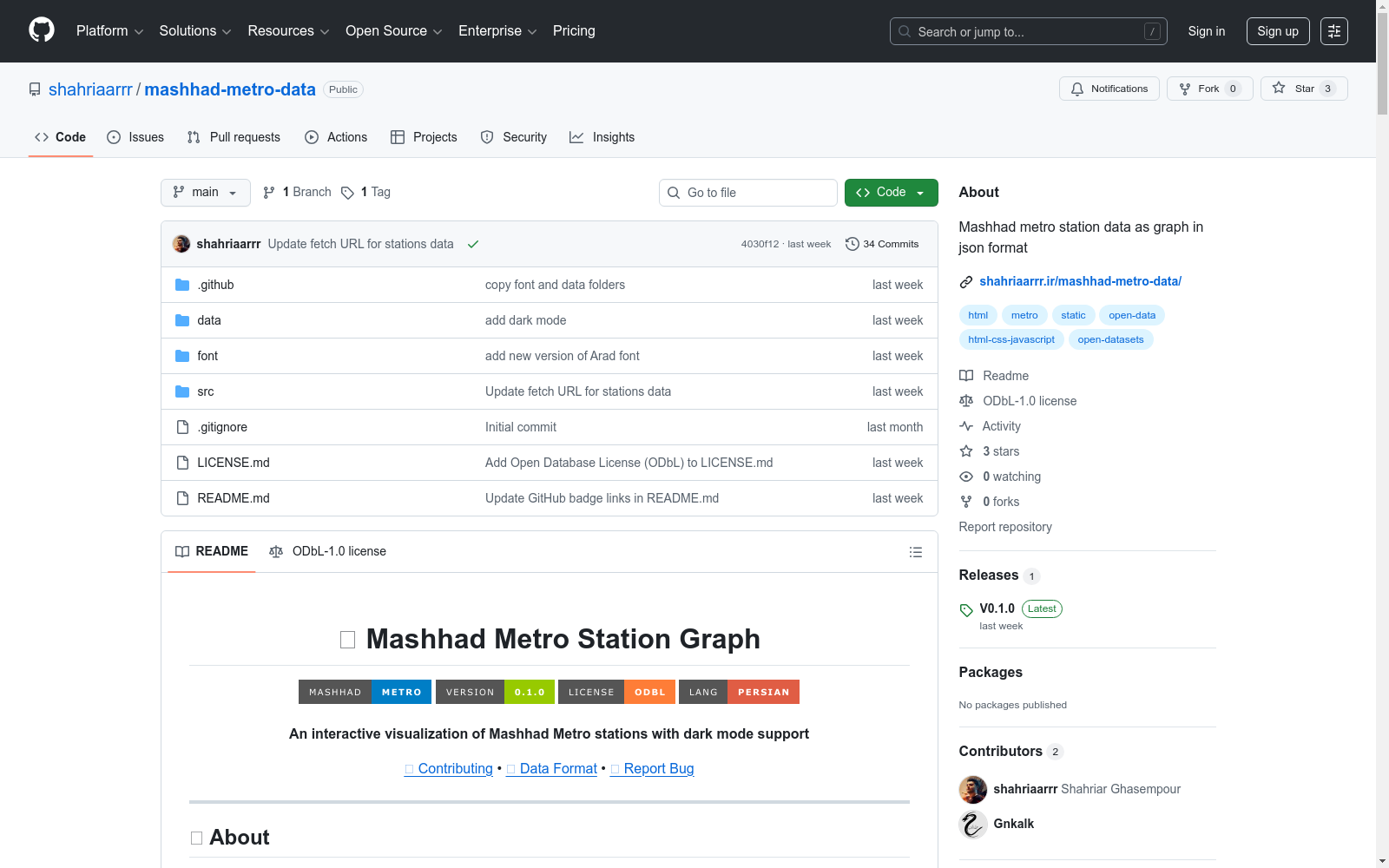1389x868 pixels.
Task: Open the command palette icon button
Action: click(x=1334, y=31)
